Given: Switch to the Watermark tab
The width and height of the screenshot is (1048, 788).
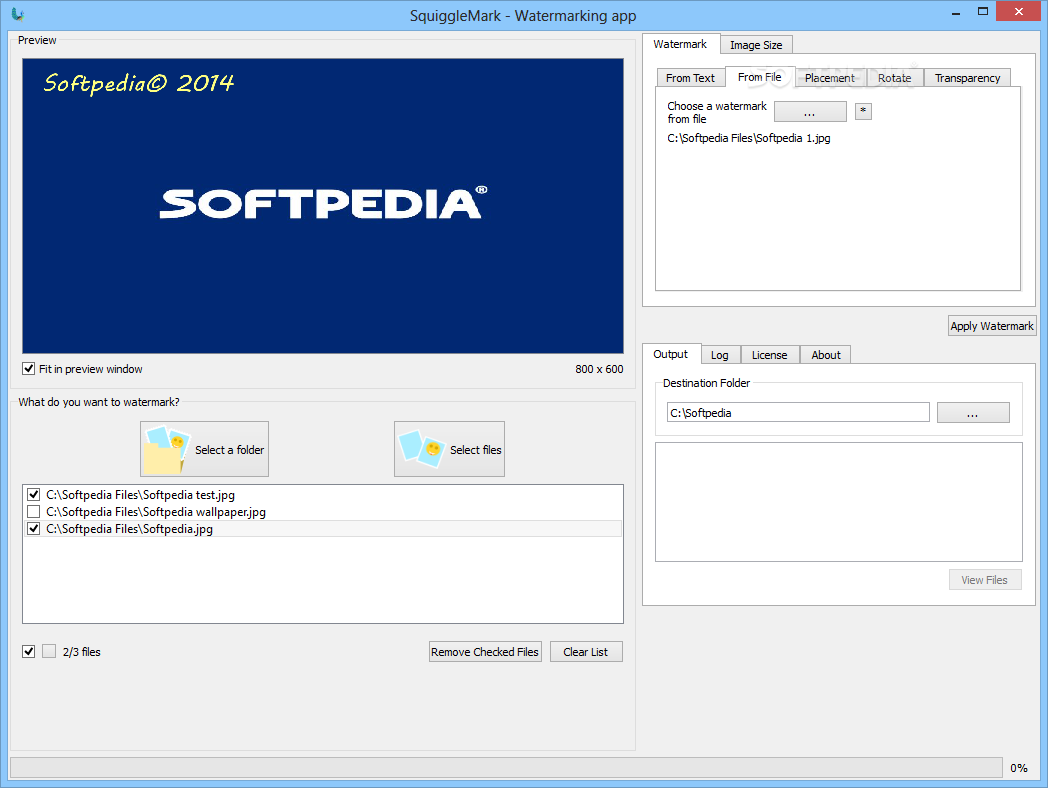Looking at the screenshot, I should [x=680, y=44].
